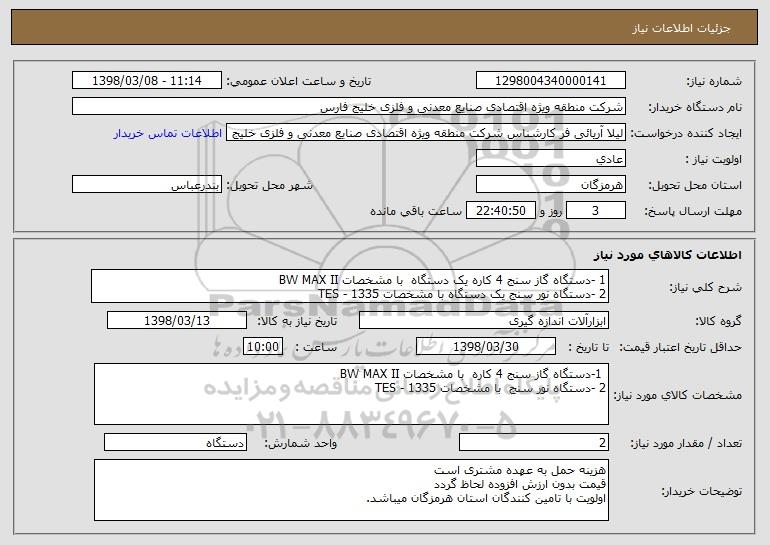This screenshot has height=545, width=770.
Task: Click the city field showing بندرعباس
Action: [x=147, y=185]
